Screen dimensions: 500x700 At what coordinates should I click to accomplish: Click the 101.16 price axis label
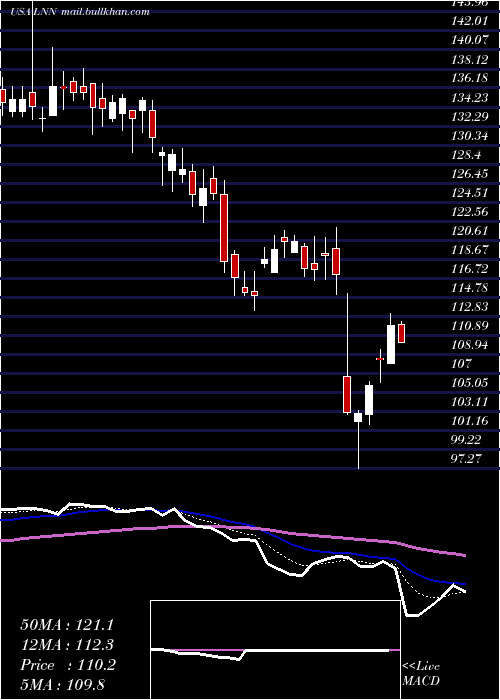pyautogui.click(x=468, y=421)
